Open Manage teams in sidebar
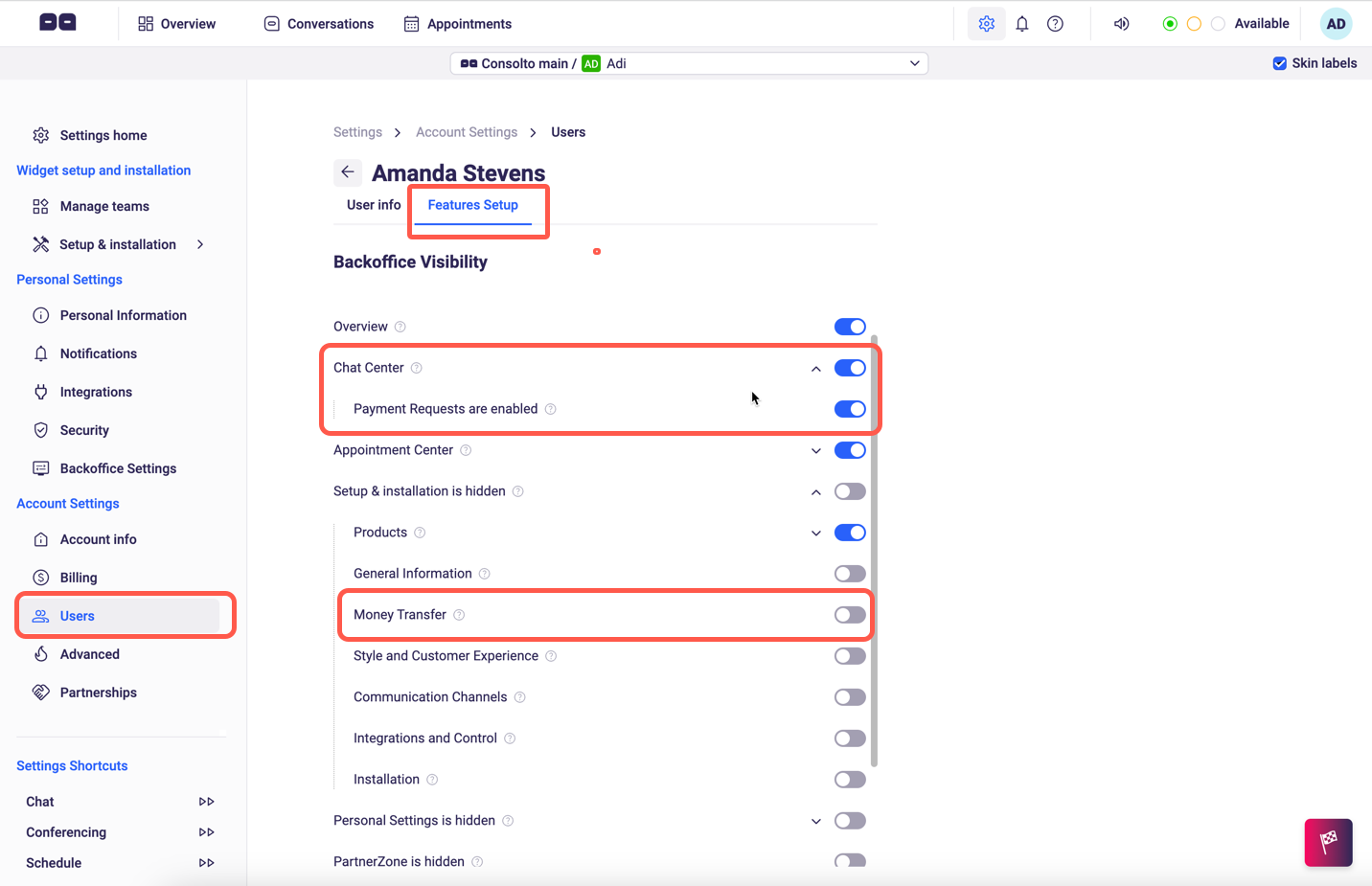This screenshot has height=886, width=1372. tap(91, 206)
